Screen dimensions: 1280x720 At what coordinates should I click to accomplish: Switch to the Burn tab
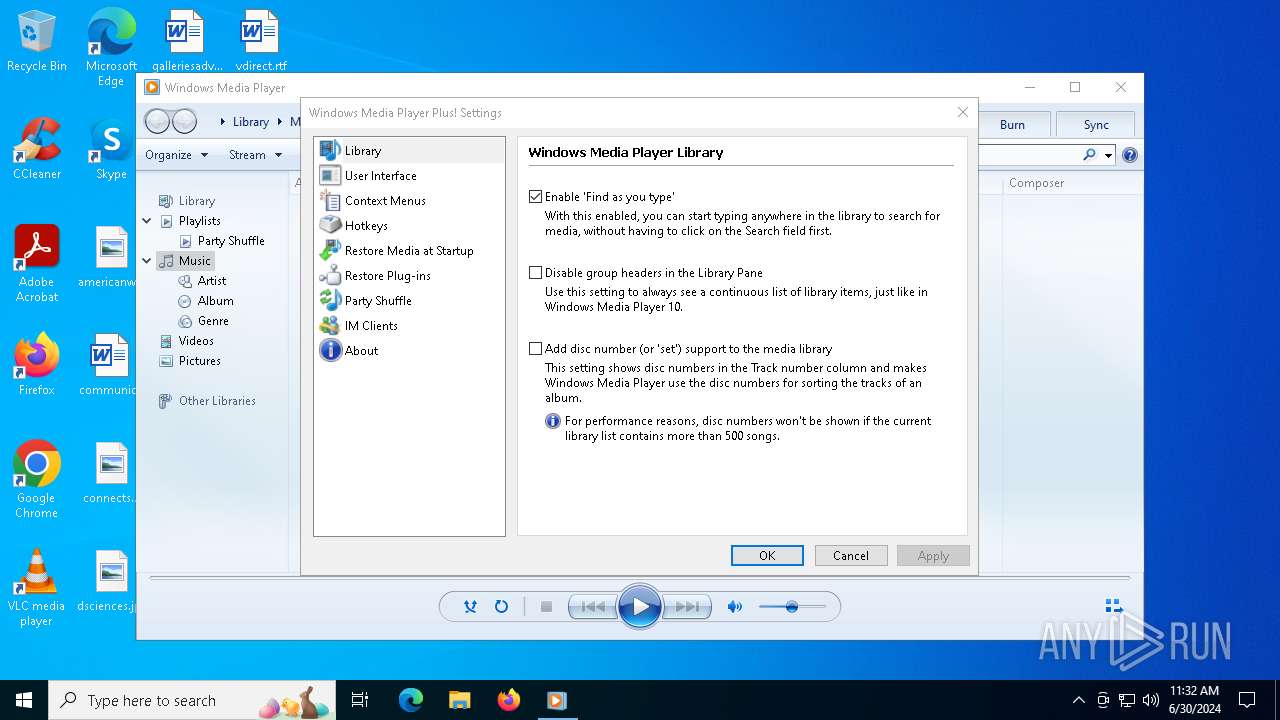(x=1012, y=125)
